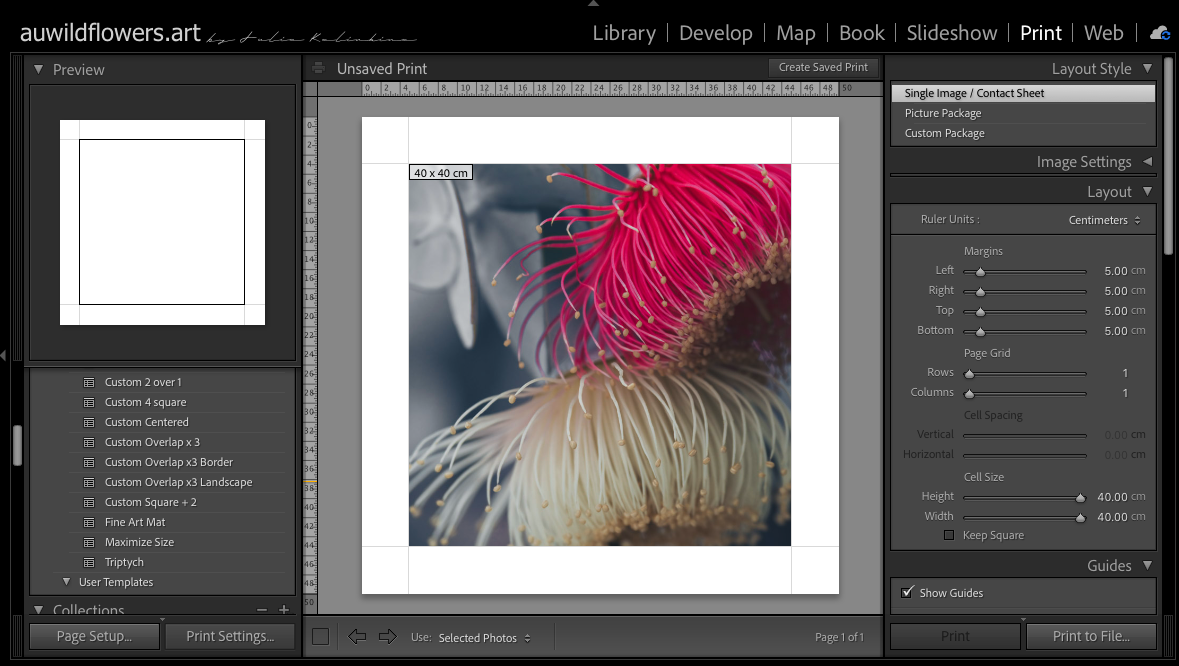
Task: Switch to the Slideshow module
Action: coord(952,33)
